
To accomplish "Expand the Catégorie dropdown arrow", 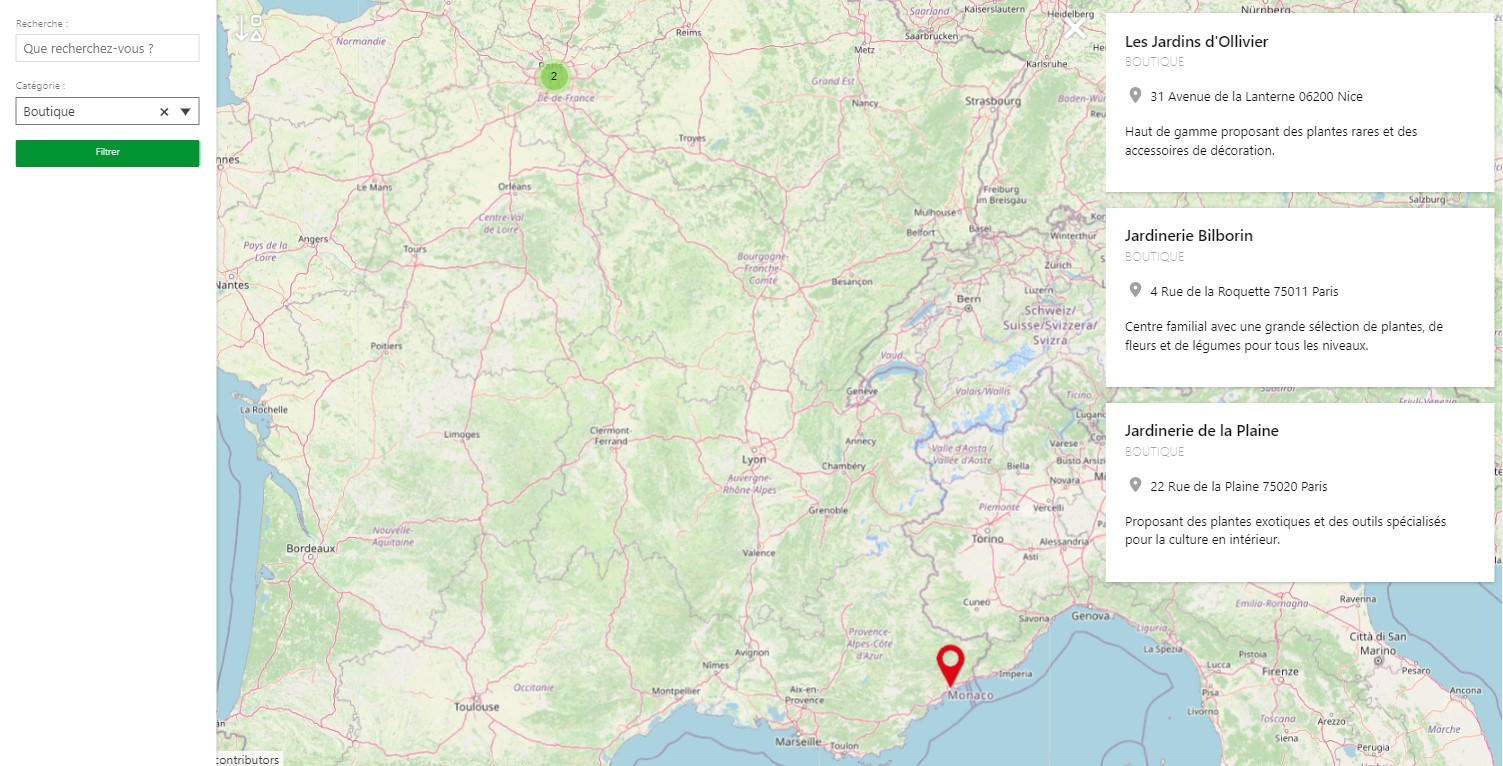I will tap(185, 112).
